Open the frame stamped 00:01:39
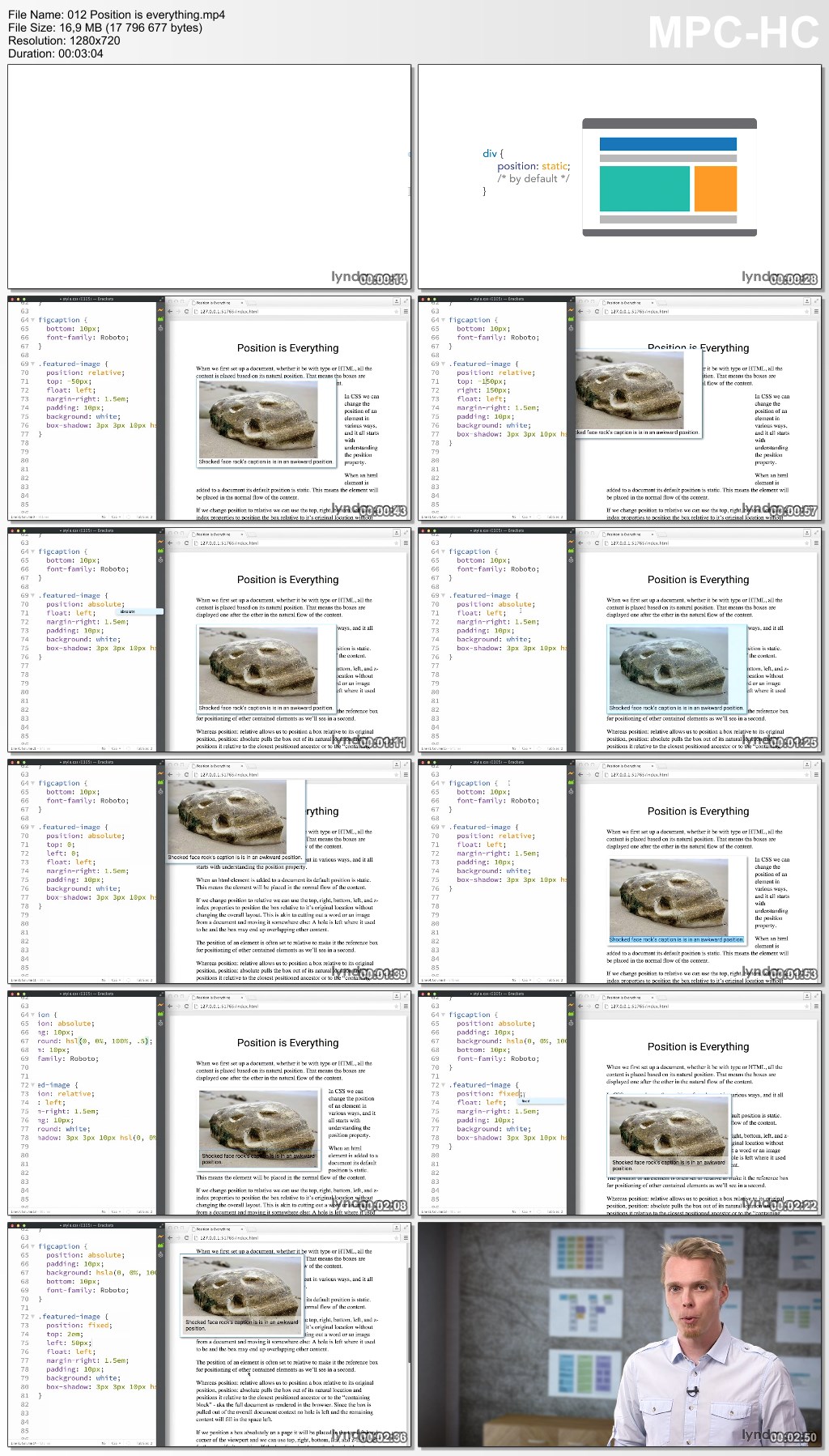The width and height of the screenshot is (829, 1456). click(209, 871)
